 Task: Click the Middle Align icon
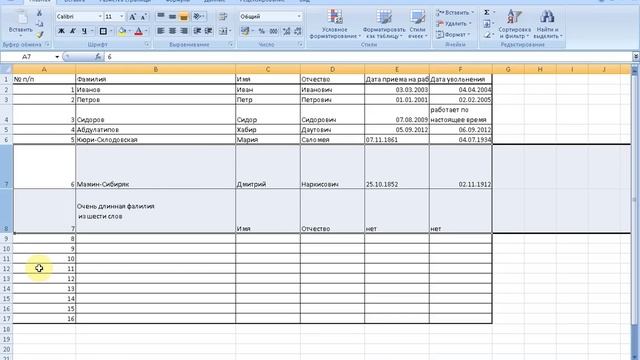172,16
